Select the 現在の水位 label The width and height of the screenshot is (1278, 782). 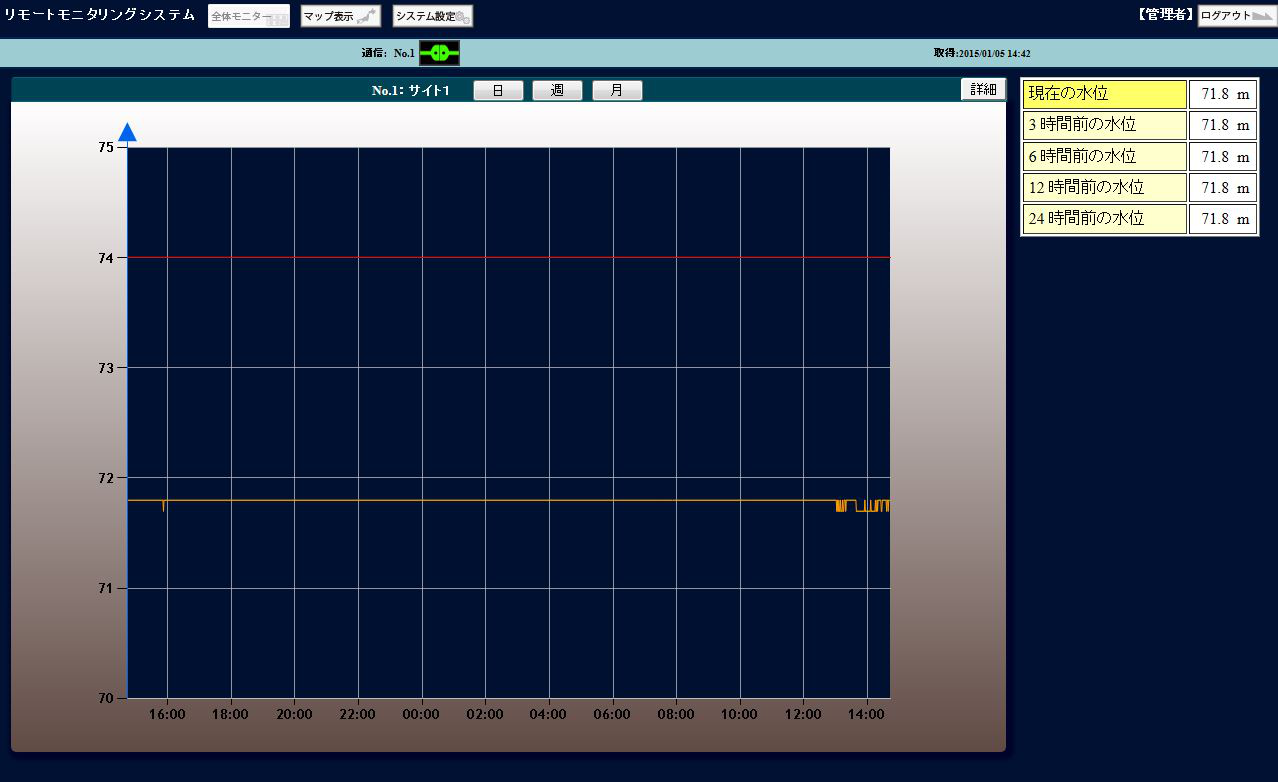click(x=1104, y=94)
